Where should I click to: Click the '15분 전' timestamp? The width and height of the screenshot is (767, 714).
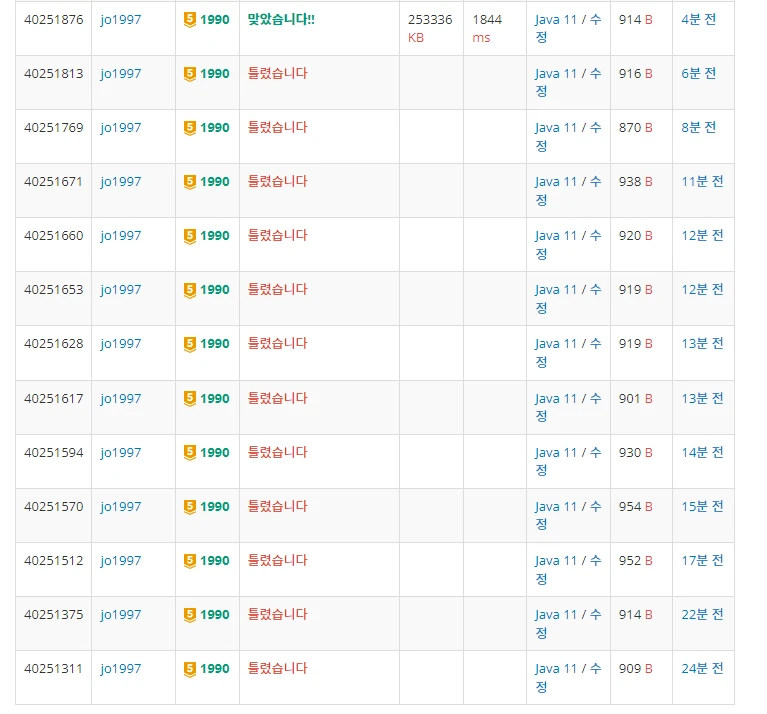702,507
